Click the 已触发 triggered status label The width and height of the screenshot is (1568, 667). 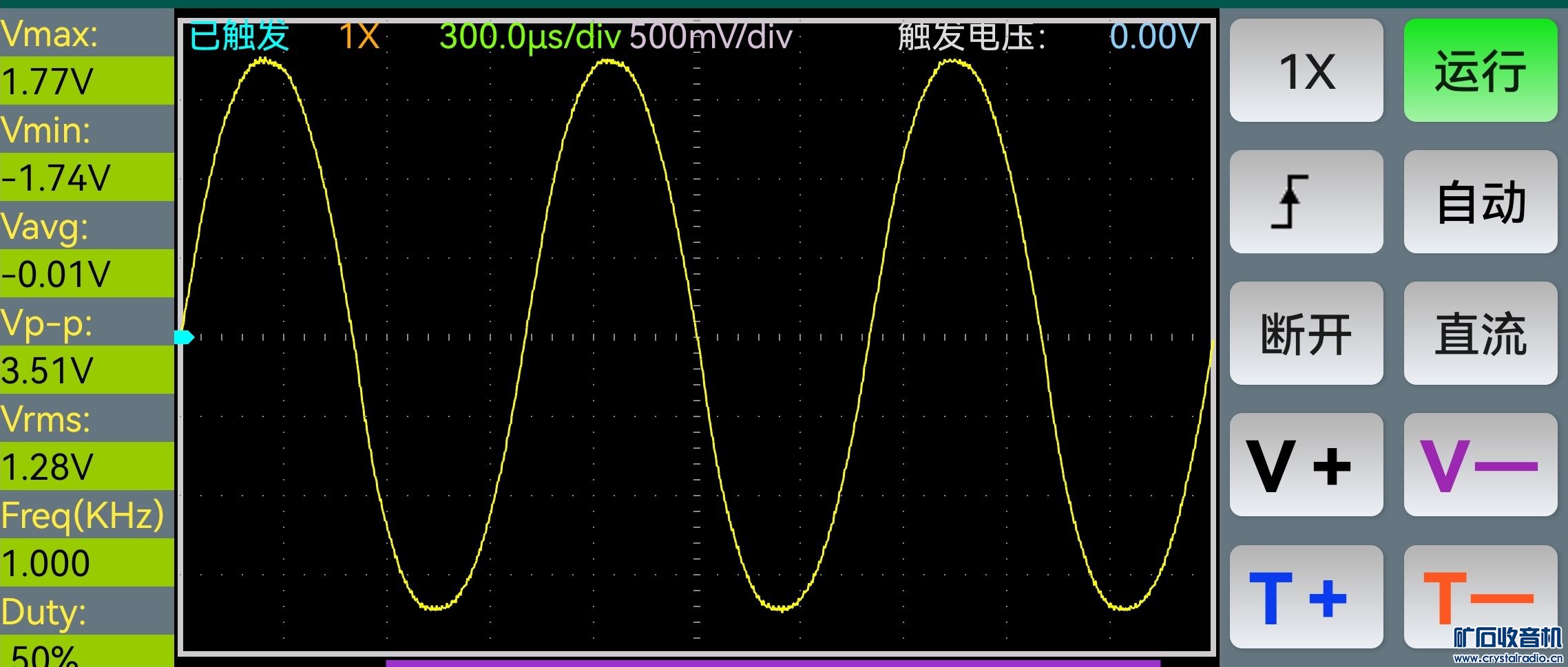tap(239, 36)
